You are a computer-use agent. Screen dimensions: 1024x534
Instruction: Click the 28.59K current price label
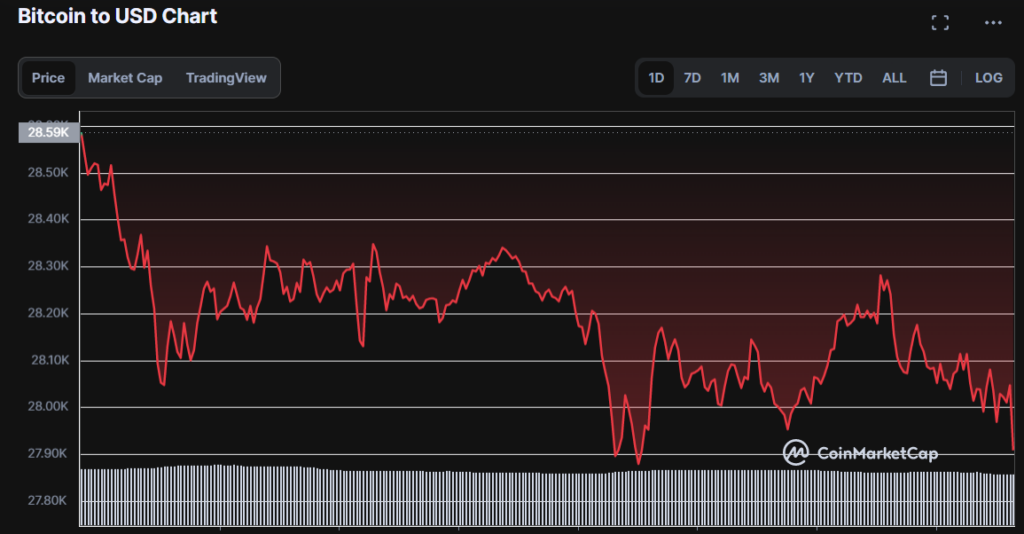click(49, 133)
